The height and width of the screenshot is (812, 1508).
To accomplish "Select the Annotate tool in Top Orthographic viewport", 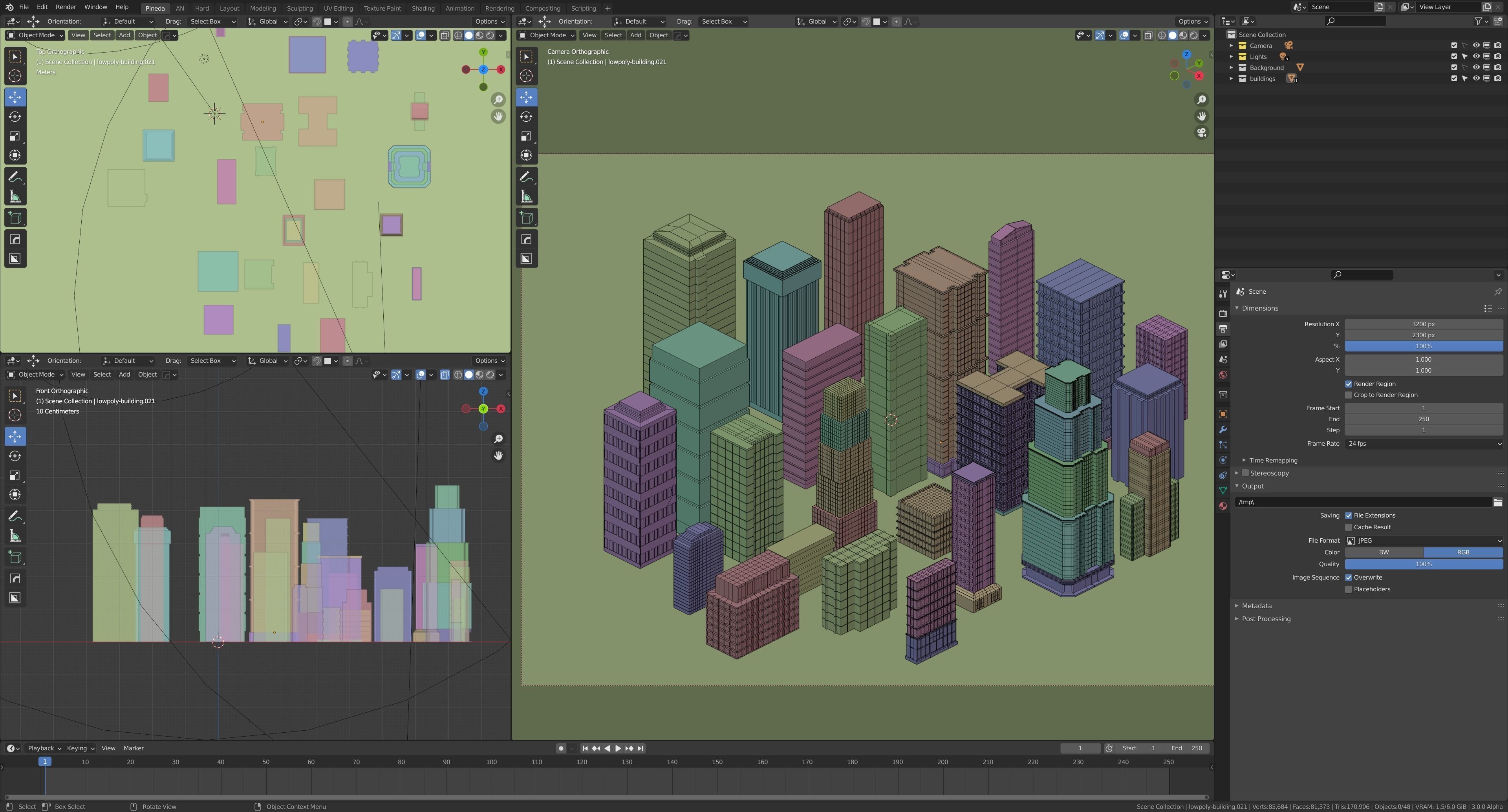I will pyautogui.click(x=15, y=177).
